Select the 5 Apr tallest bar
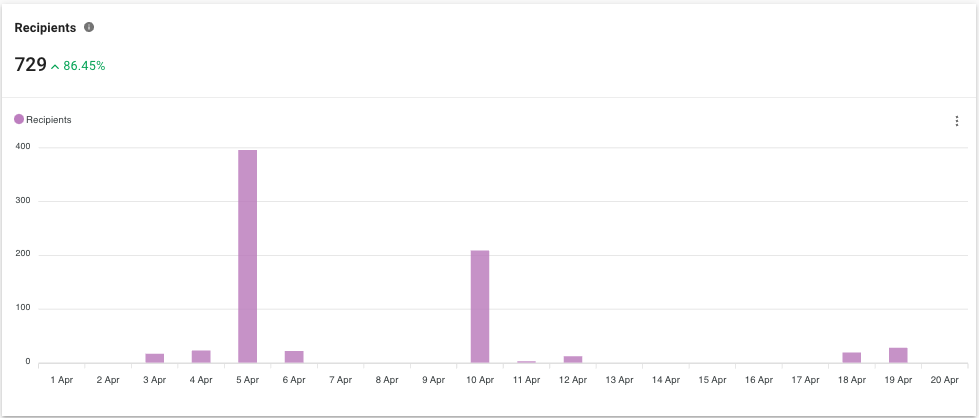The height and width of the screenshot is (418, 979). coord(247,256)
